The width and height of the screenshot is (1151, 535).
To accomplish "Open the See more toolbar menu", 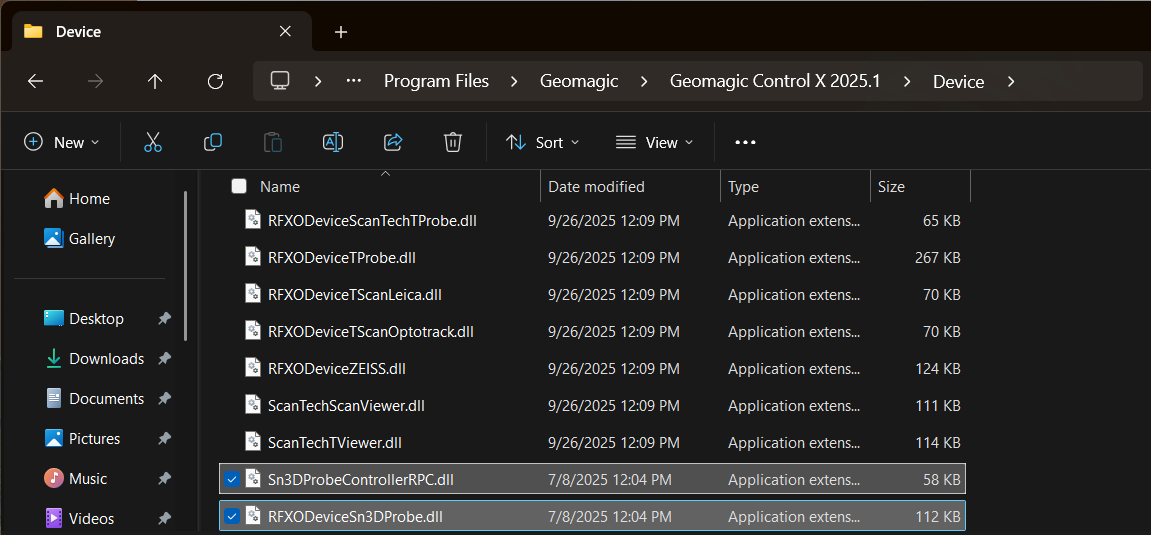I will [745, 142].
